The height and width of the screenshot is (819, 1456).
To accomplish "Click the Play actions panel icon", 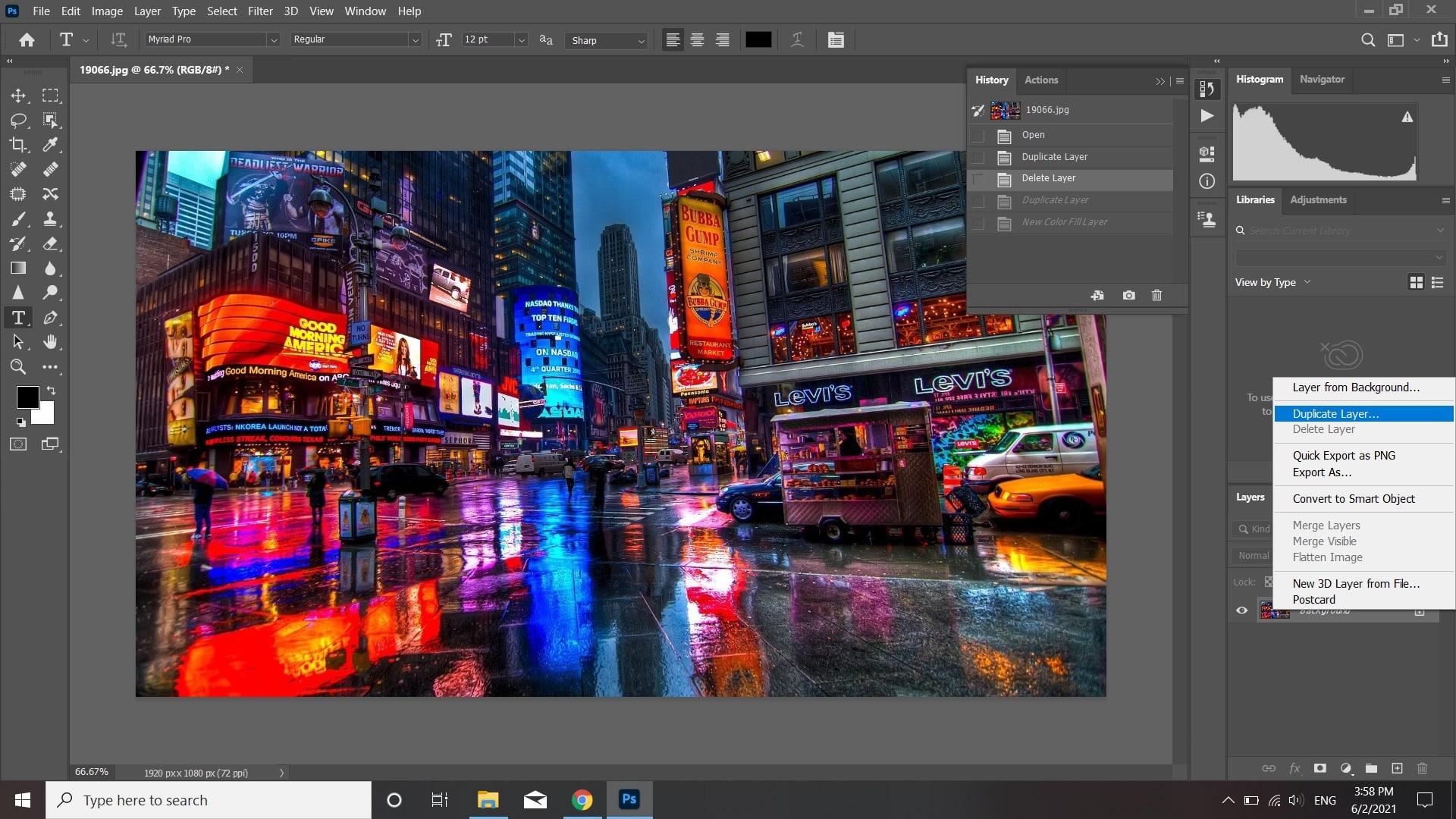I will (1207, 116).
